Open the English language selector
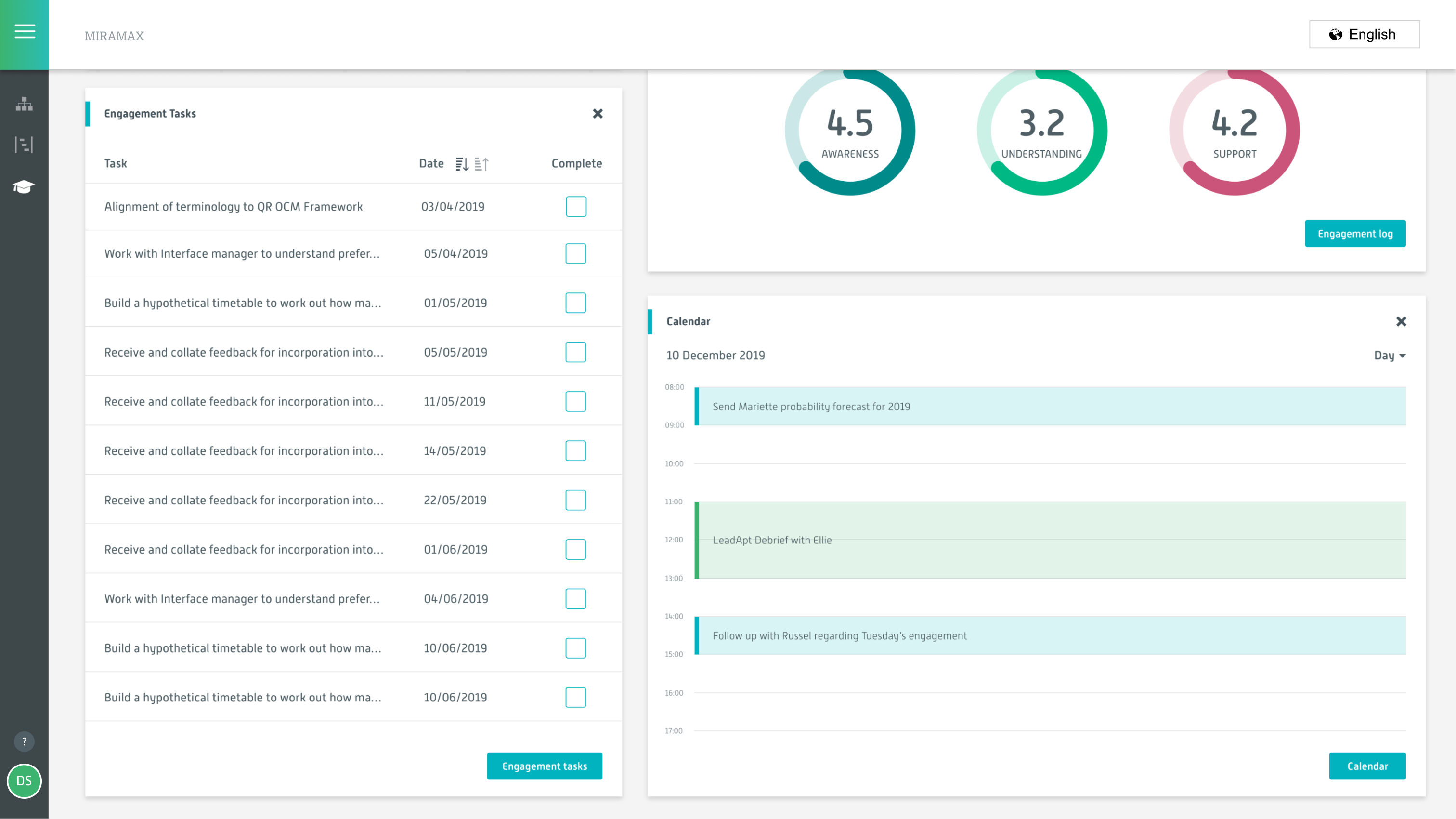This screenshot has height=819, width=1456. click(x=1365, y=34)
